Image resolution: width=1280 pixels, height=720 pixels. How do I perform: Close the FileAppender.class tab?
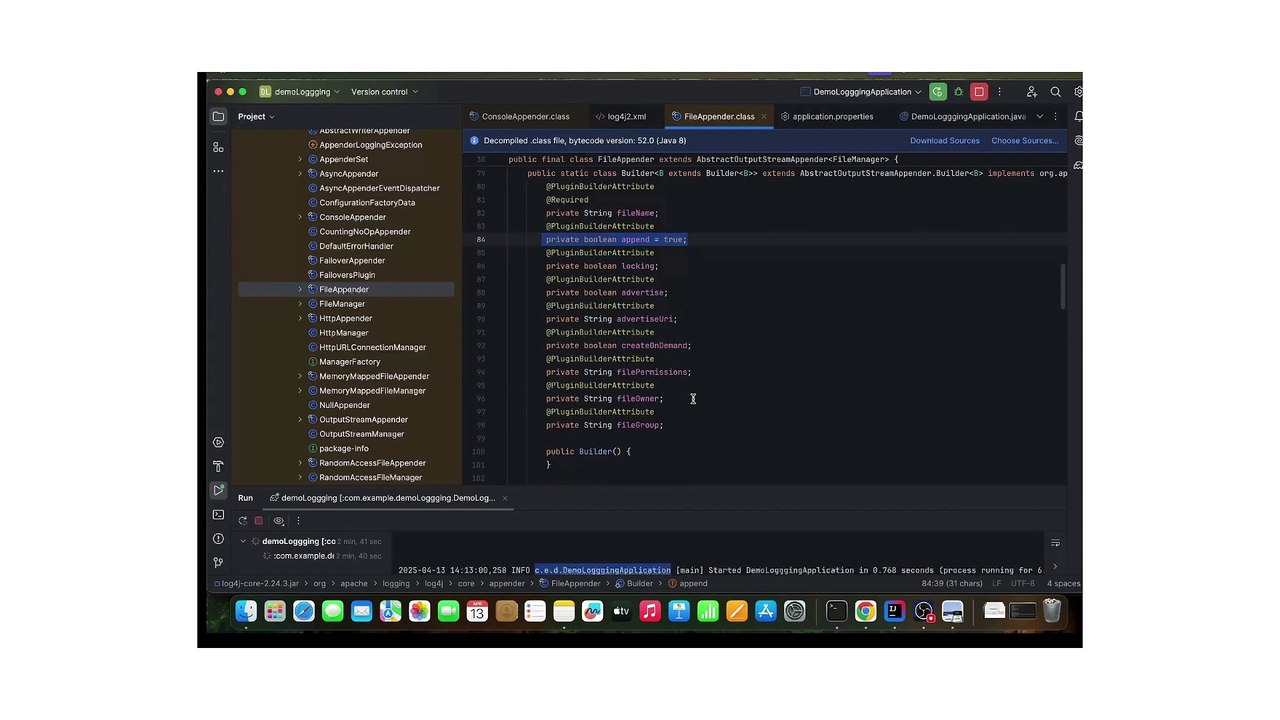(x=764, y=116)
